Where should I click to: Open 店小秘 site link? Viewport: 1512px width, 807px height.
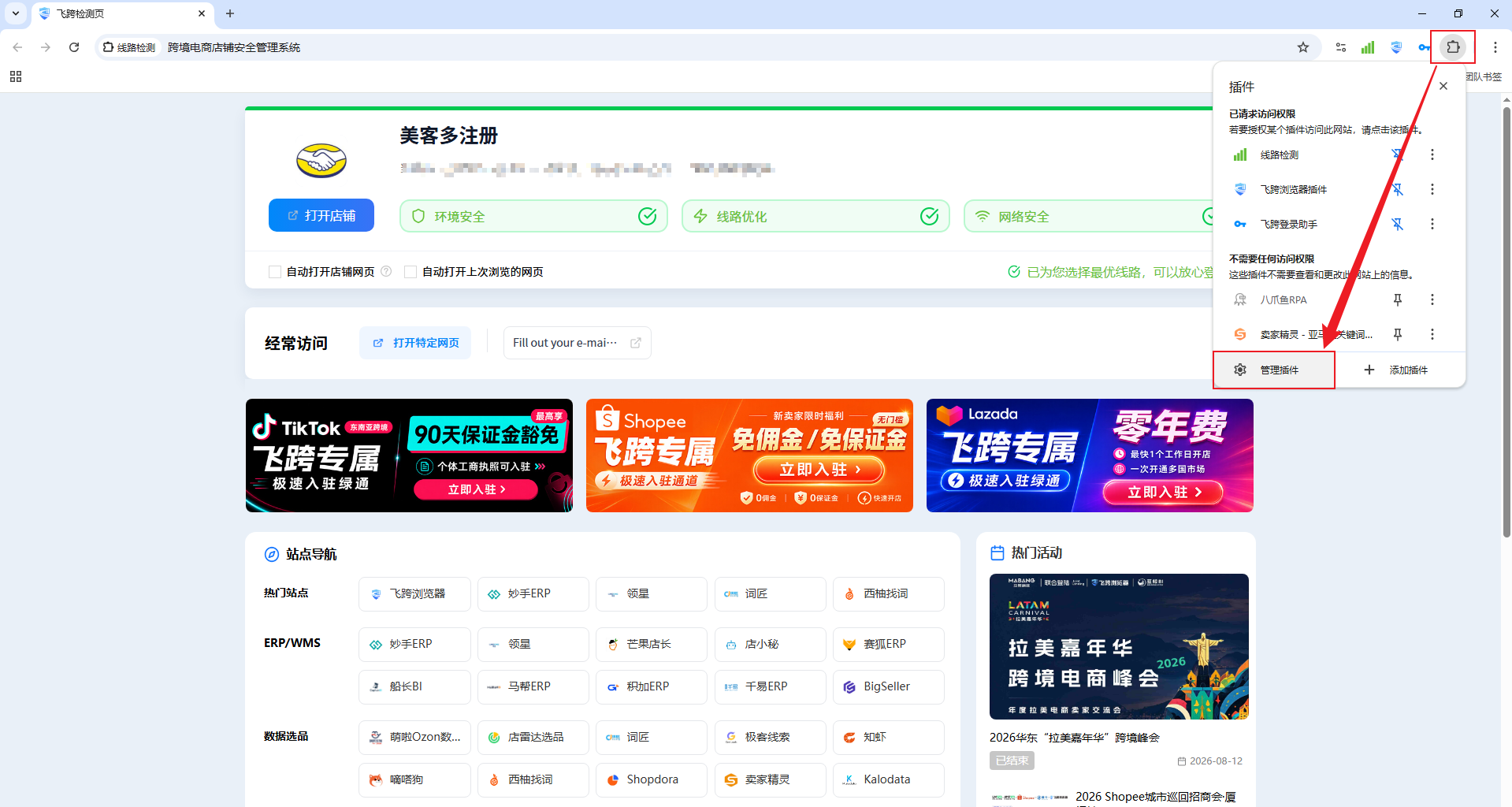point(770,645)
